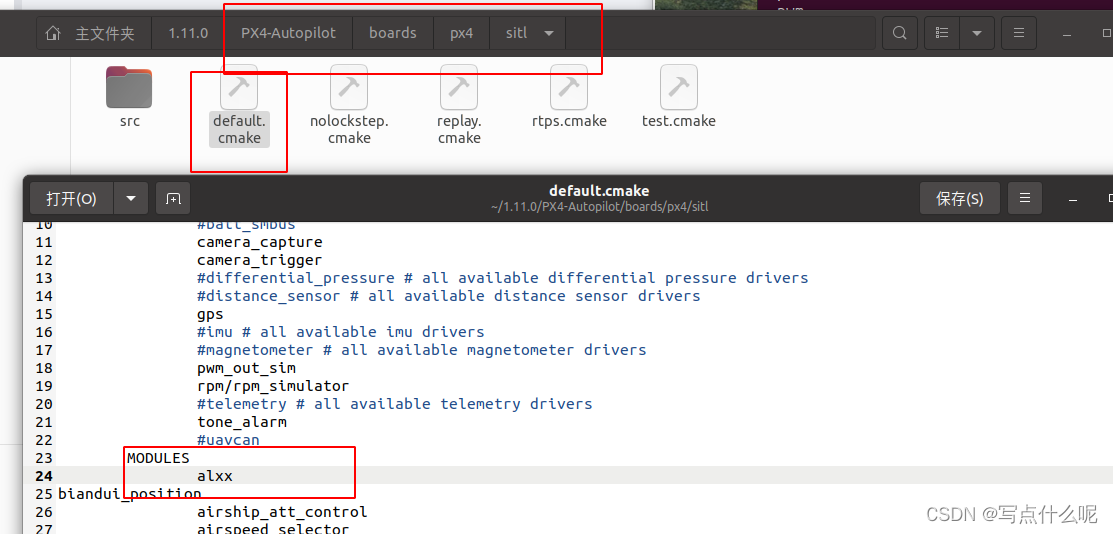Navigate to PX4-Autopilot in path bar
Viewport: 1113px width, 534px height.
click(288, 33)
